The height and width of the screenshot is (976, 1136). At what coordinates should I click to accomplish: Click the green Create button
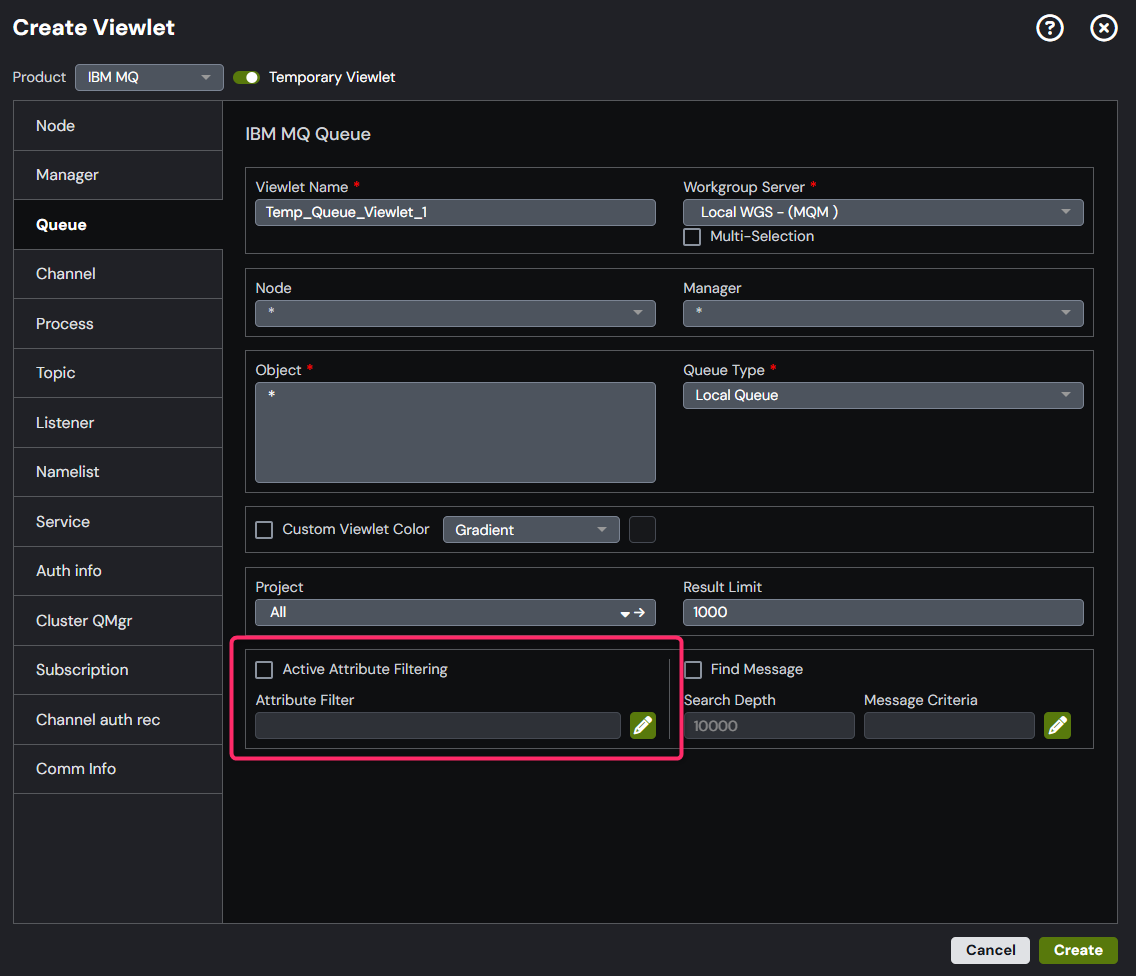pyautogui.click(x=1078, y=950)
